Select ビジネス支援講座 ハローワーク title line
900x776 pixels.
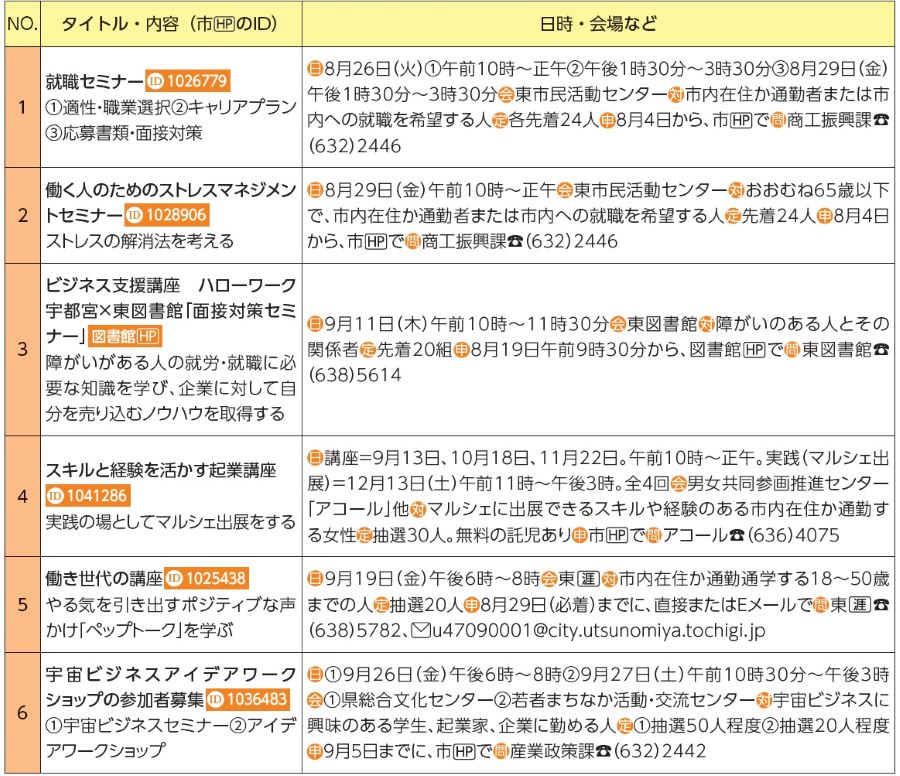tap(171, 285)
